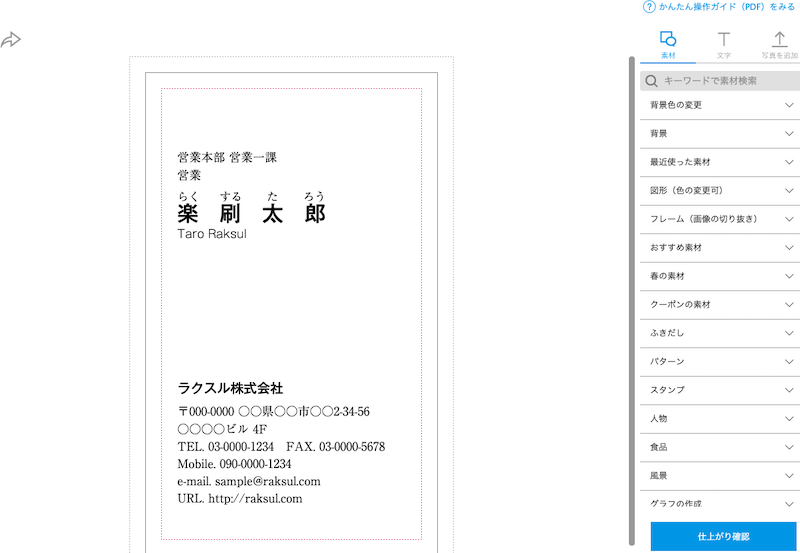
Task: Expand the 背景 section
Action: click(x=720, y=134)
